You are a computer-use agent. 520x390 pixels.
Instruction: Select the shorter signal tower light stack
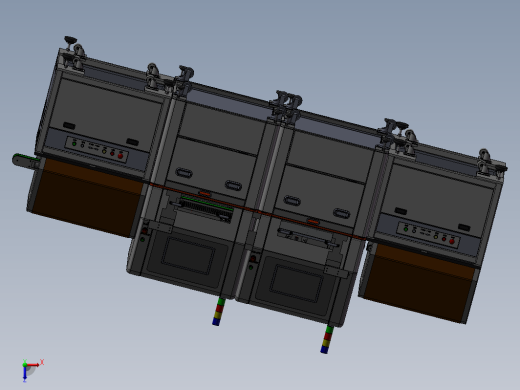[218, 312]
